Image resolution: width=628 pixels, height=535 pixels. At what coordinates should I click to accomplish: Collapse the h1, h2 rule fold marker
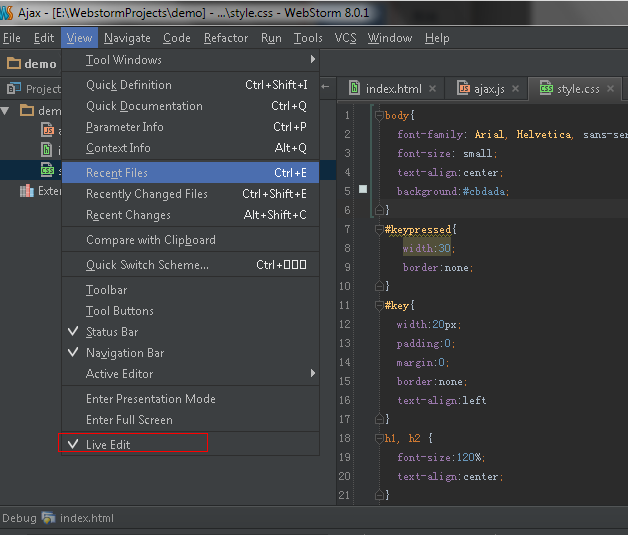tap(379, 438)
